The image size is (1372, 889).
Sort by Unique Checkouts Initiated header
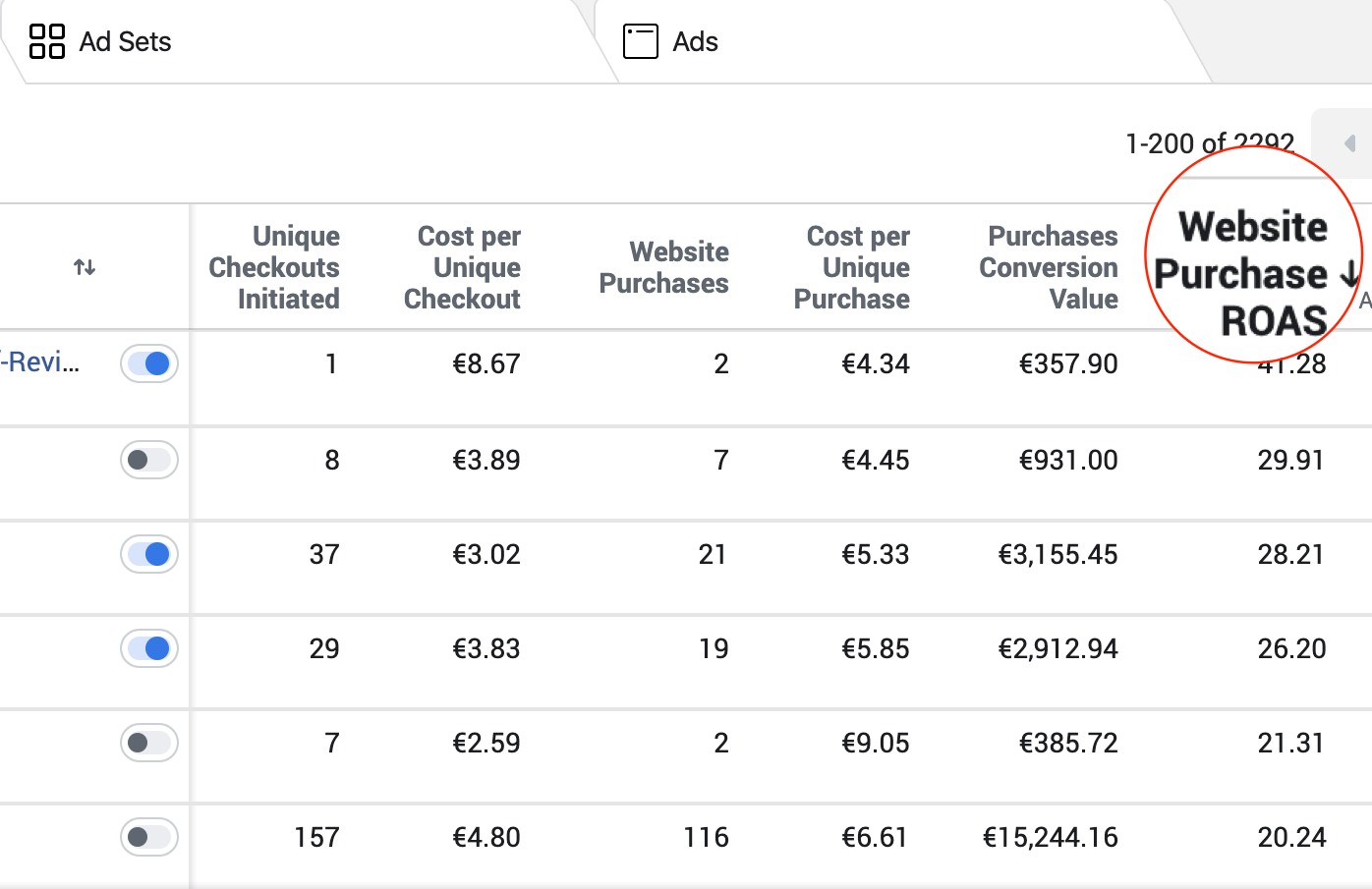click(x=274, y=267)
